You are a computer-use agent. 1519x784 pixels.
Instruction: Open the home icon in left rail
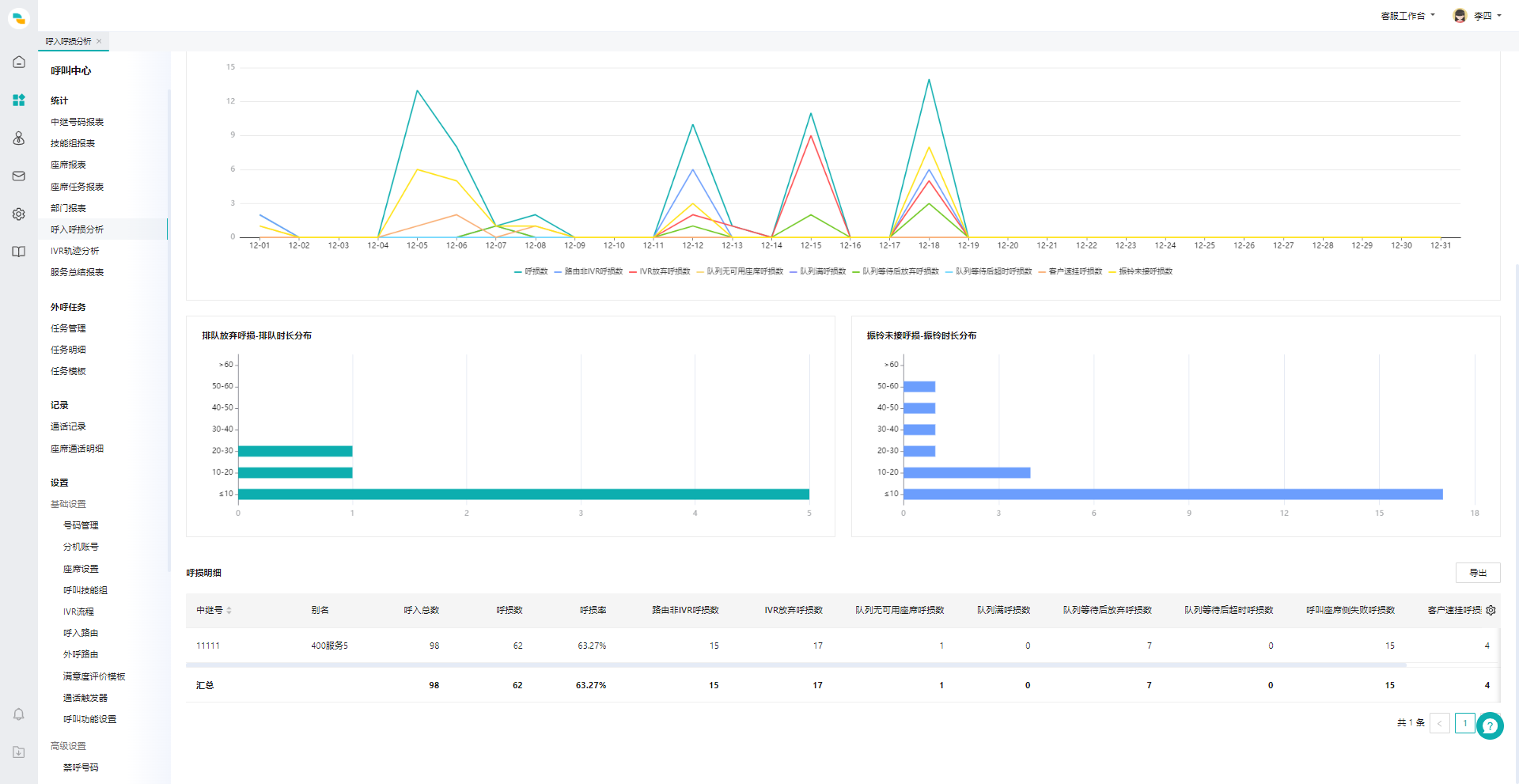click(x=19, y=62)
